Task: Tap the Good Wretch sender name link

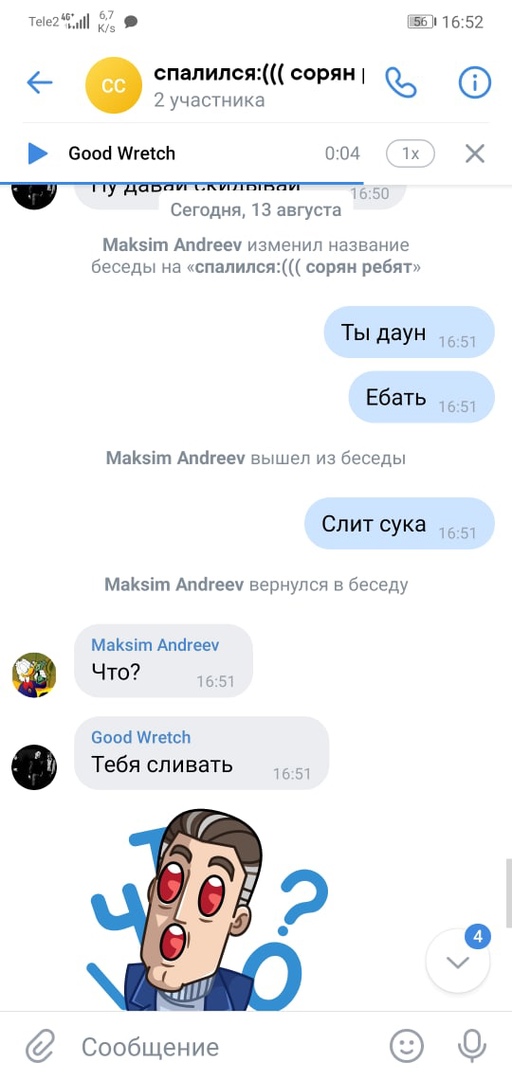Action: coord(141,738)
